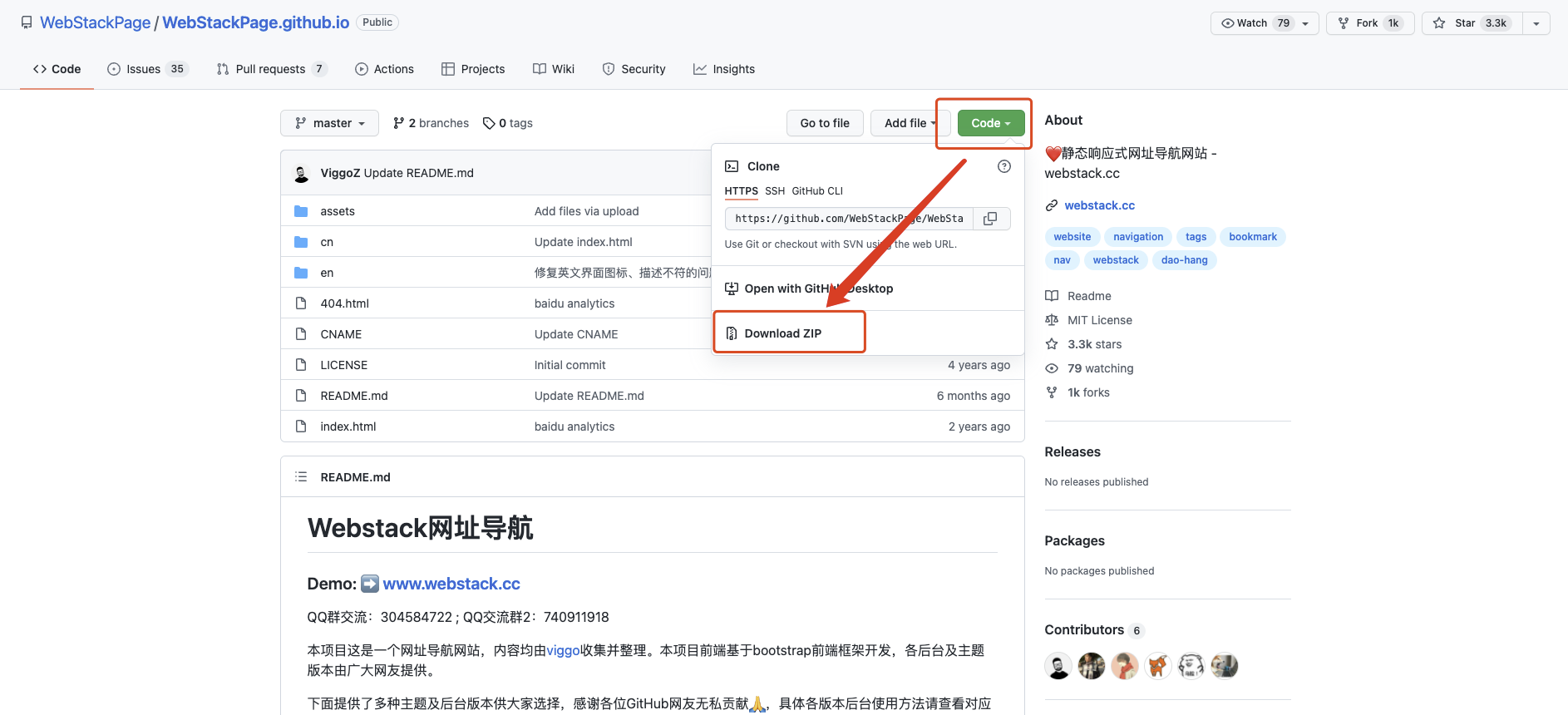This screenshot has width=1568, height=715.
Task: Click the navigation topic tag
Action: coord(1138,237)
